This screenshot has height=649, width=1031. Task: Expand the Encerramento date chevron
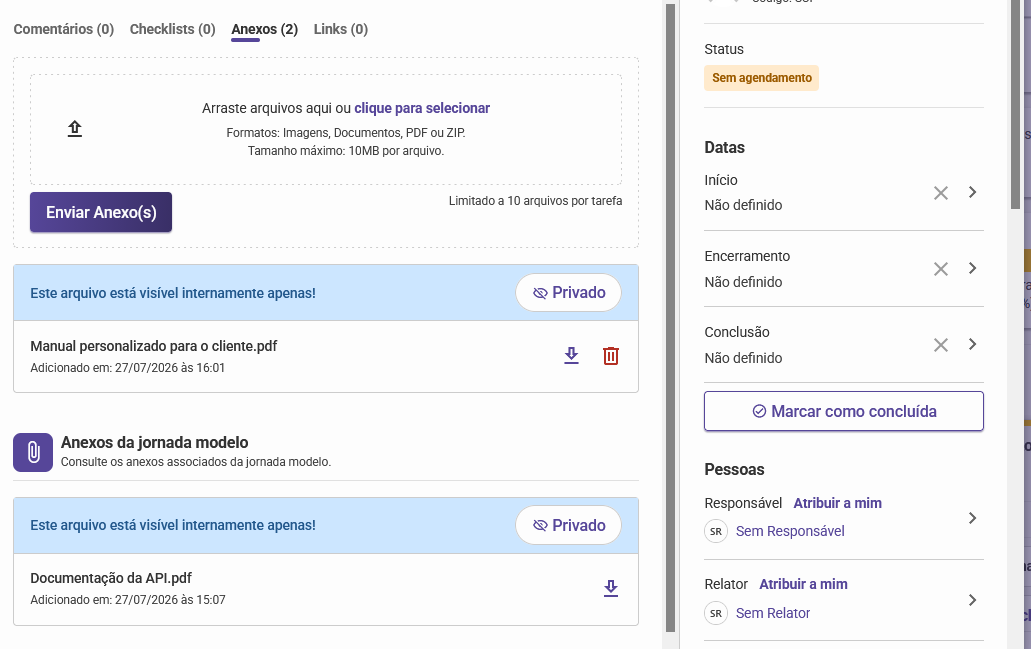point(972,268)
